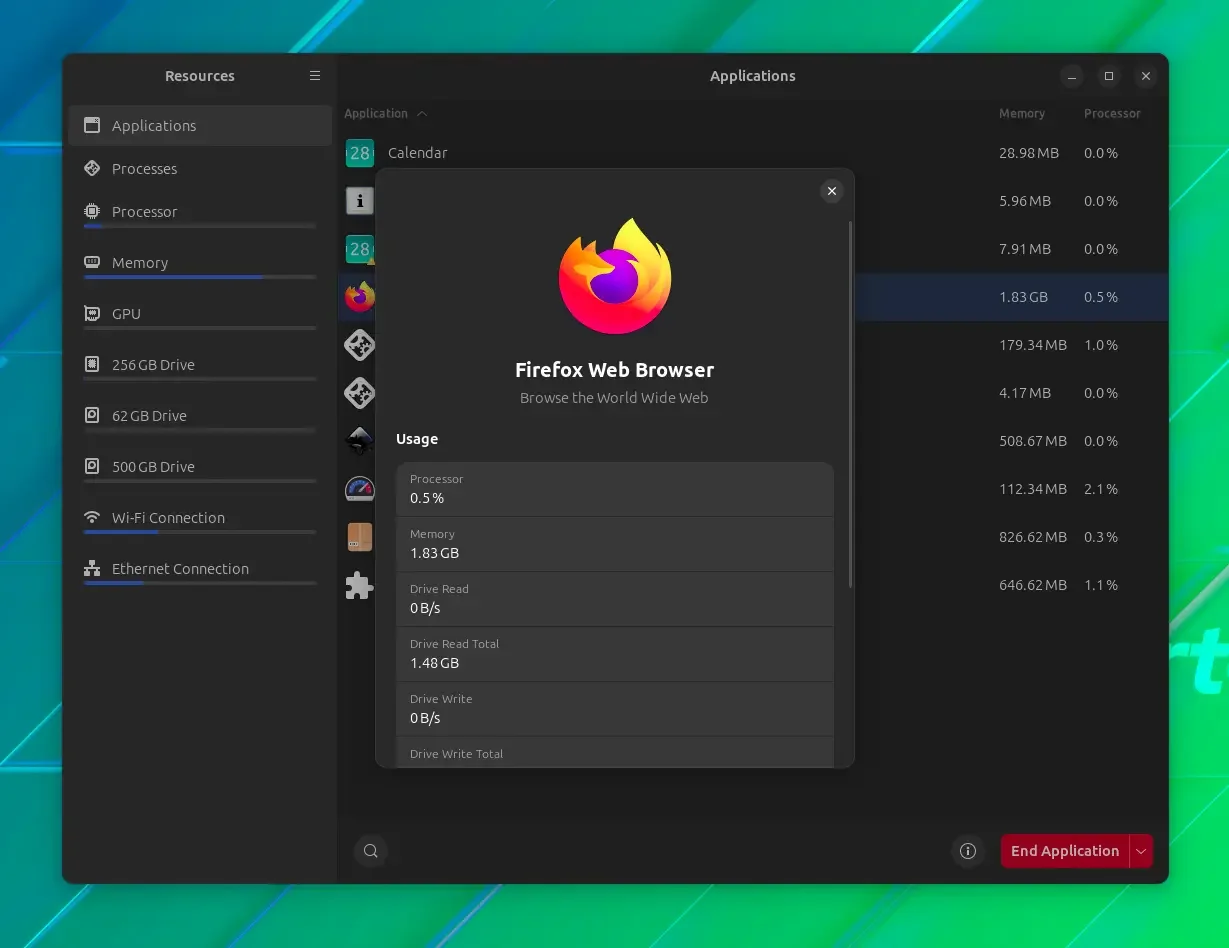
Task: Click the Wi-Fi Connection usage bar
Action: point(200,532)
